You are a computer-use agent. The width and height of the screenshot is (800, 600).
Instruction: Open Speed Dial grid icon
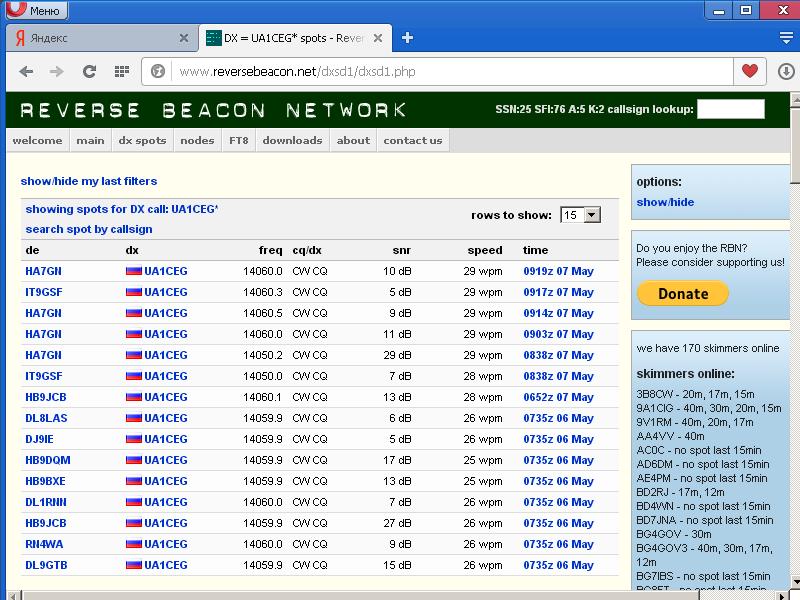[121, 71]
